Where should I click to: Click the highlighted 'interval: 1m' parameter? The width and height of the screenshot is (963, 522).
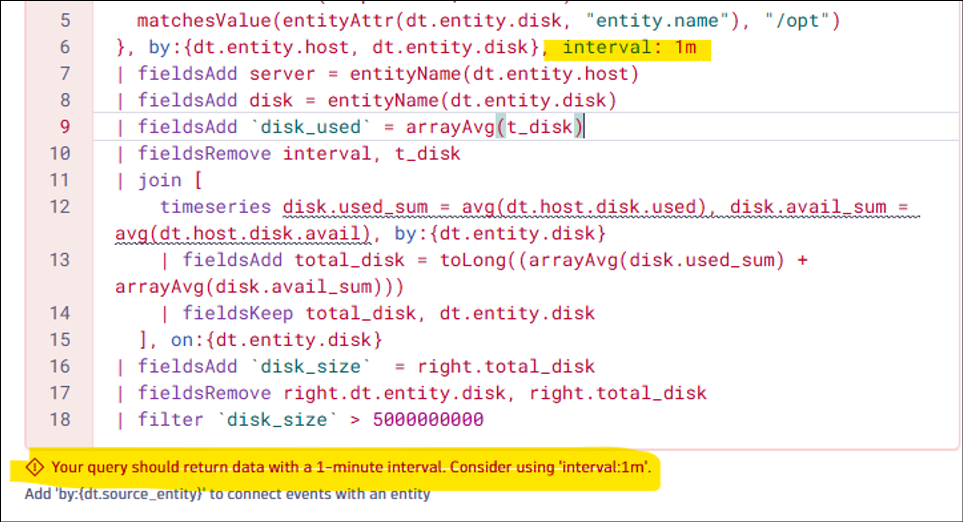point(630,47)
